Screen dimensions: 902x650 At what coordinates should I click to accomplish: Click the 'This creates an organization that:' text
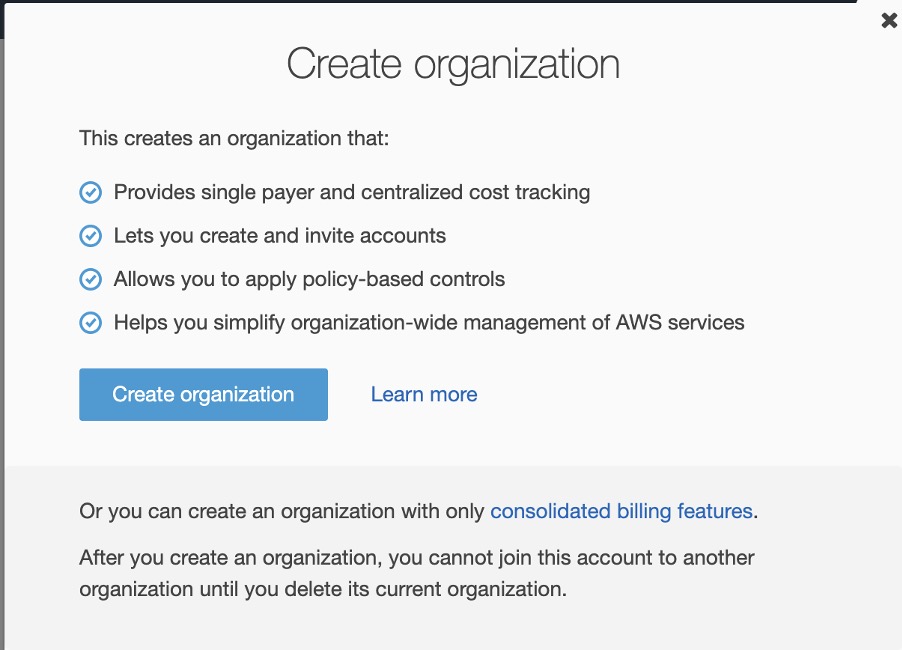(x=234, y=137)
